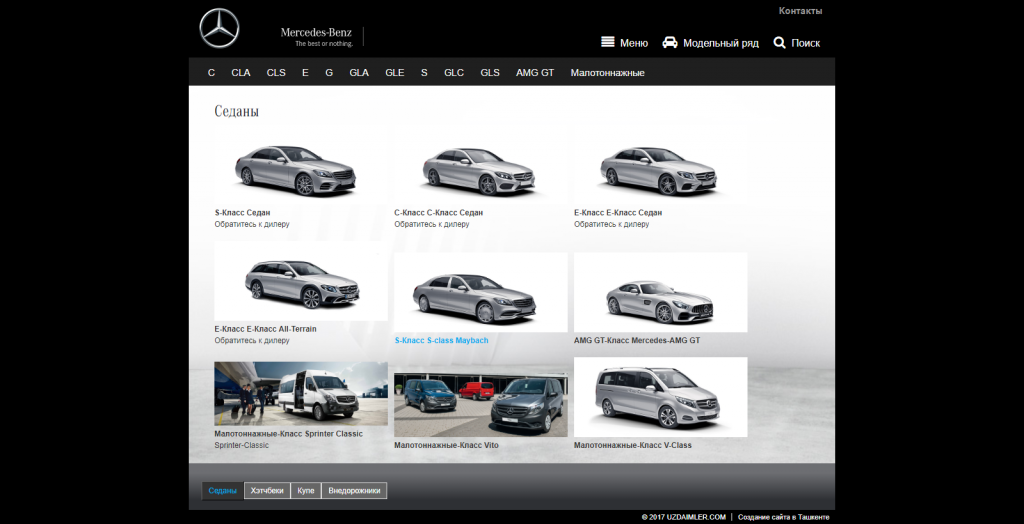Image resolution: width=1024 pixels, height=524 pixels.
Task: Click the UZDAIMLER.COM copyright link
Action: tap(684, 517)
